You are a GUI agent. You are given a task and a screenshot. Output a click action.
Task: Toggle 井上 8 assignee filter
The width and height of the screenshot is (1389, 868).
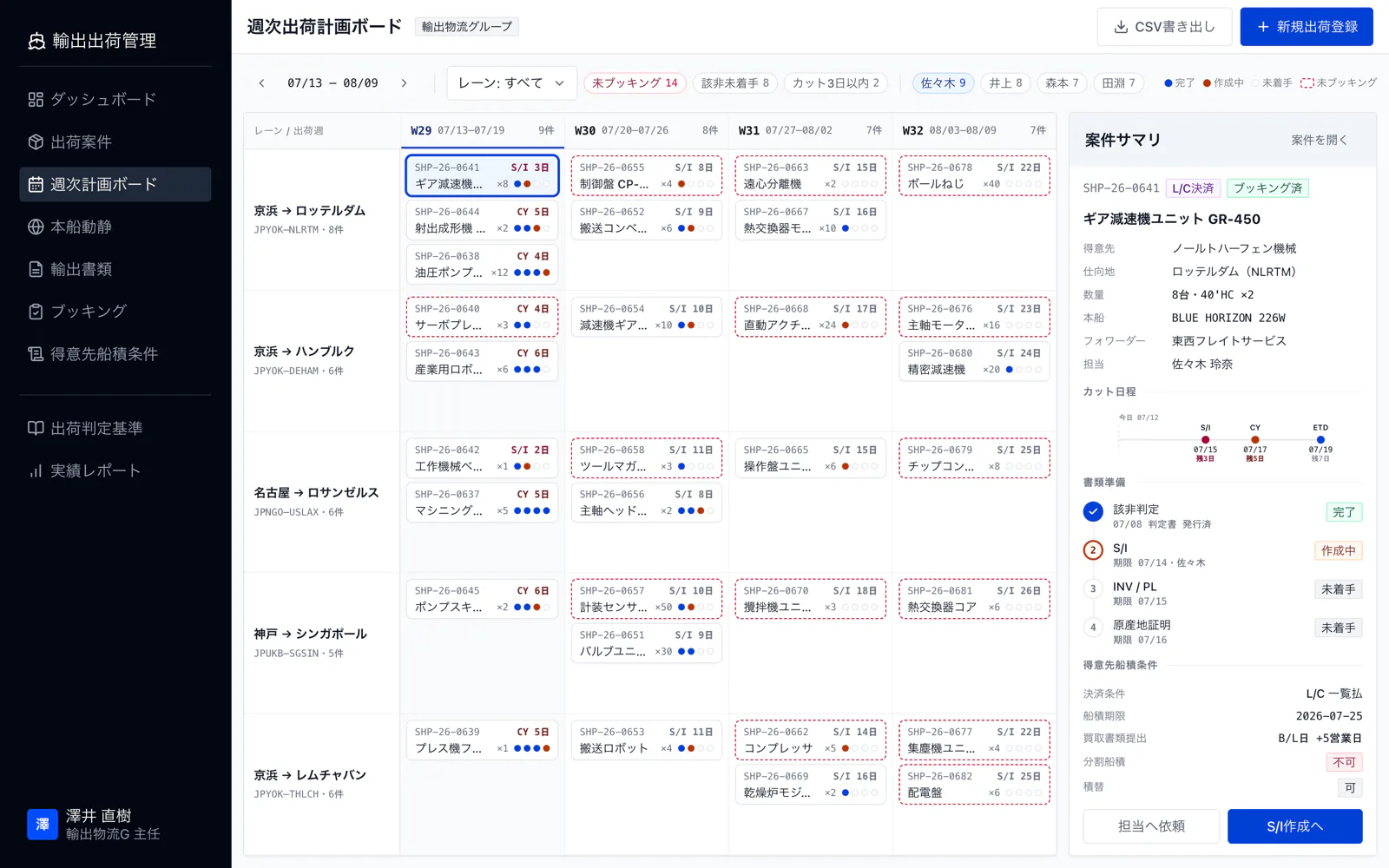1005,83
